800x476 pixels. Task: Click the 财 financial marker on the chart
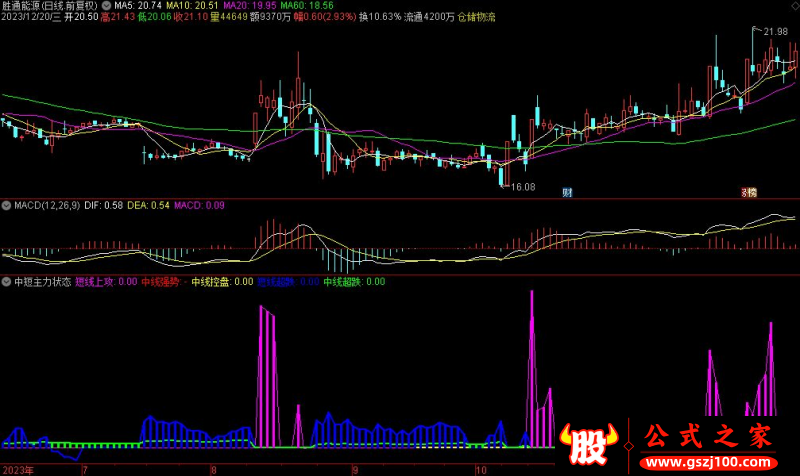coord(567,192)
